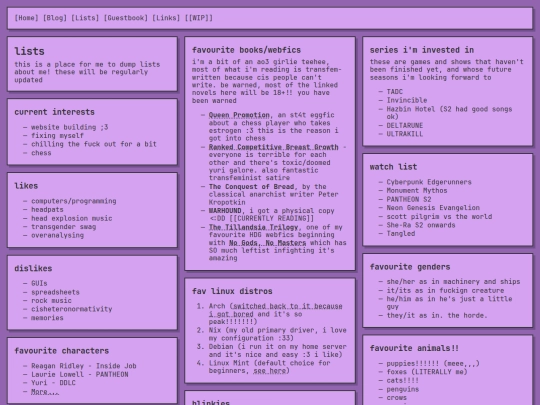Click 'Monument Mythos' watch list item
The image size is (540, 405).
(x=417, y=191)
